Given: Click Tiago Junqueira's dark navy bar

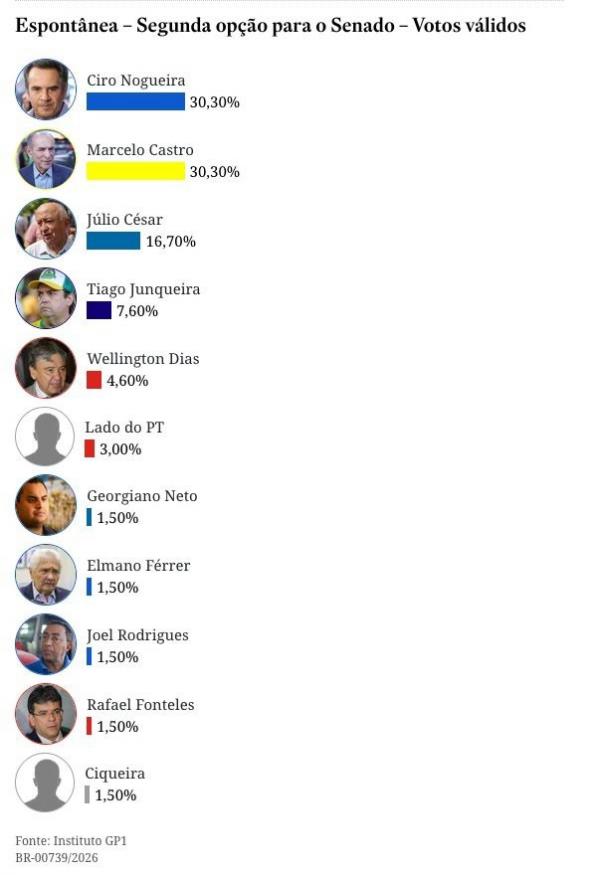Looking at the screenshot, I should (x=99, y=310).
